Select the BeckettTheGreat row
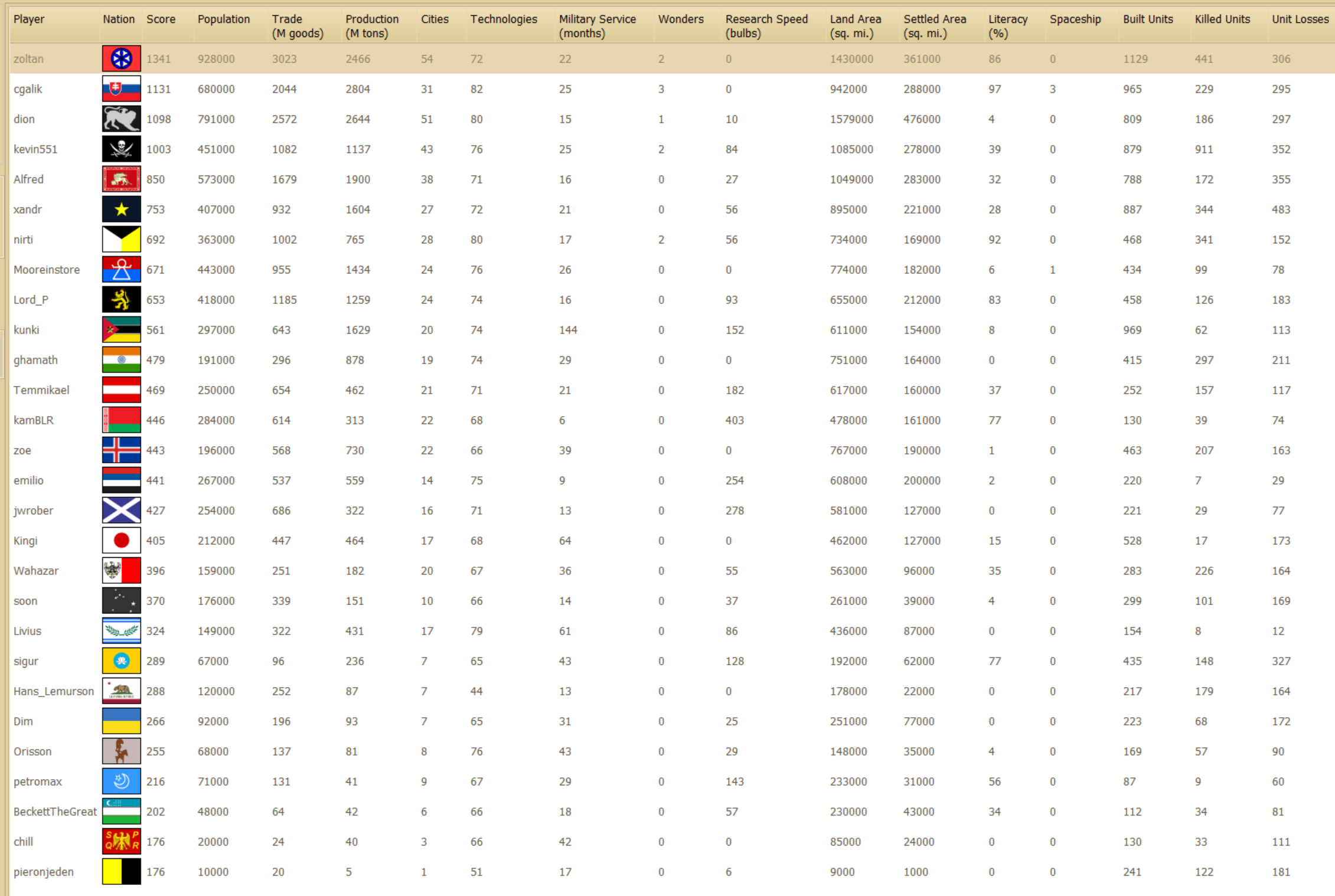1335x896 pixels. (x=54, y=812)
